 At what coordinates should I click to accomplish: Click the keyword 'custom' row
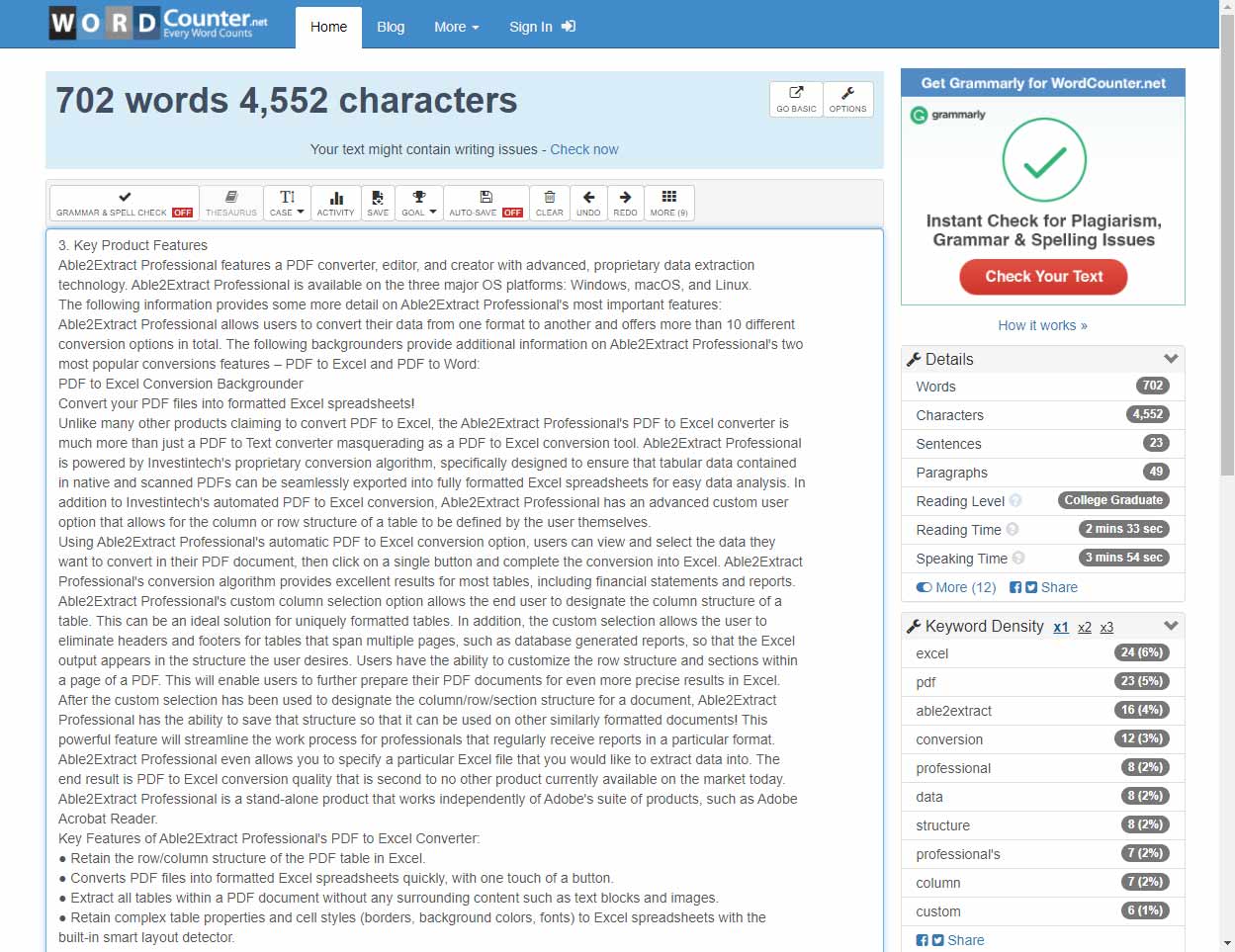click(x=1043, y=911)
